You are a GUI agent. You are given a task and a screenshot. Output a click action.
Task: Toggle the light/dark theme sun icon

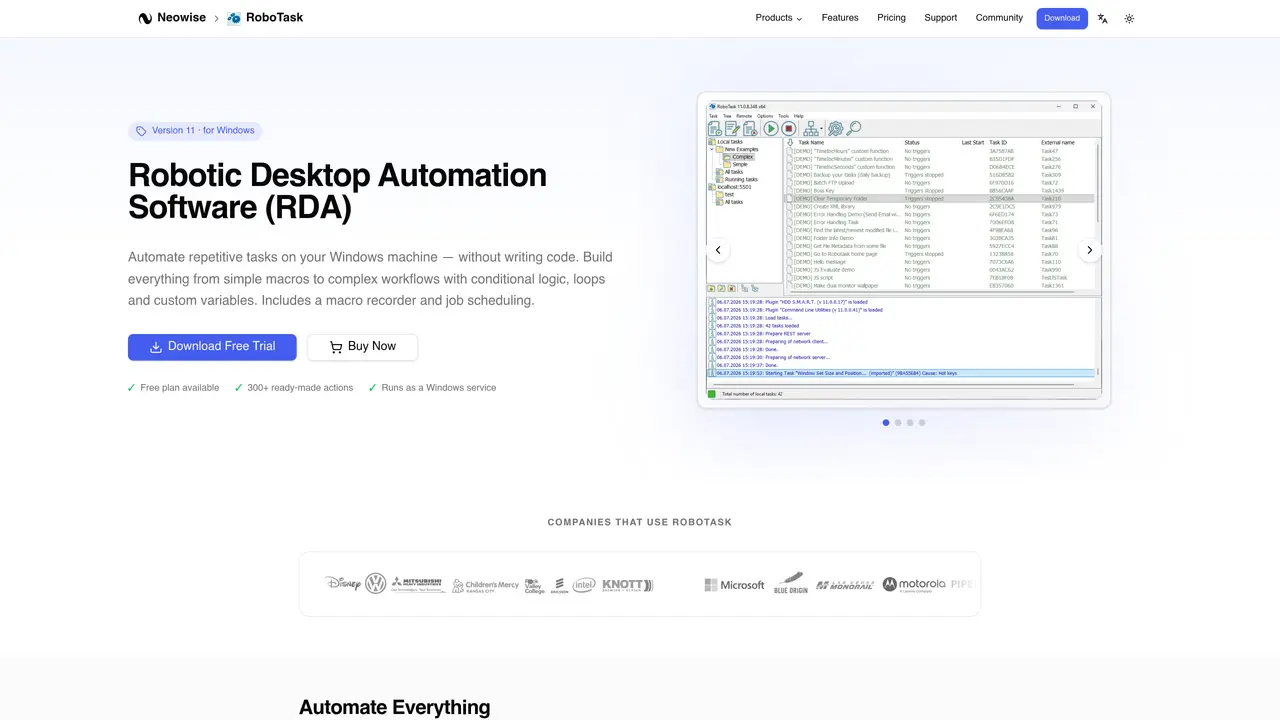pos(1129,18)
